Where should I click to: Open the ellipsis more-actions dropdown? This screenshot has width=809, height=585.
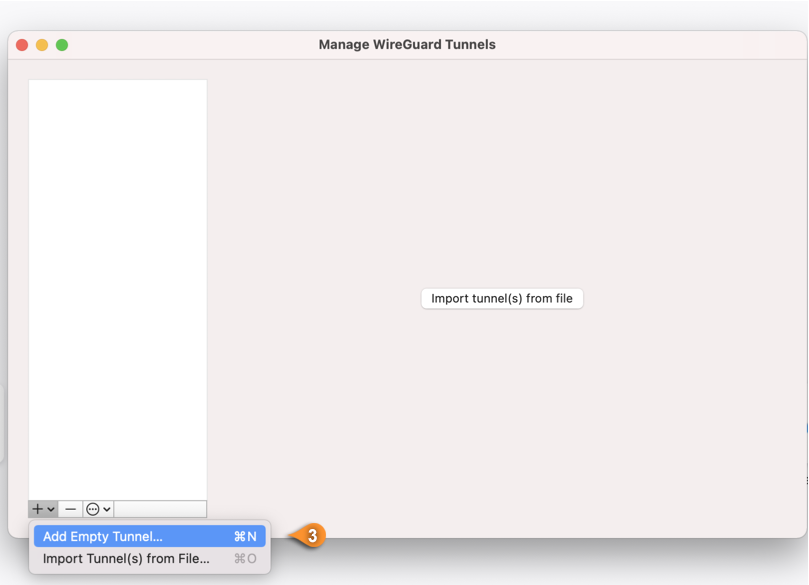(x=99, y=509)
